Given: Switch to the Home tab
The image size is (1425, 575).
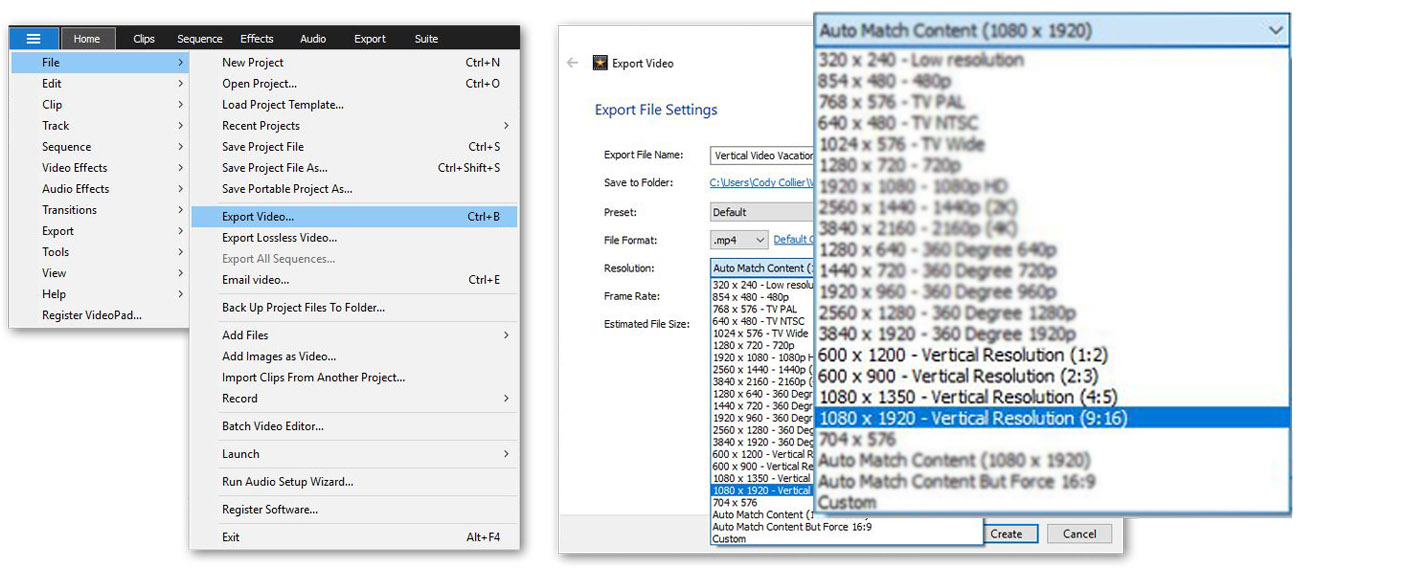Looking at the screenshot, I should (87, 39).
